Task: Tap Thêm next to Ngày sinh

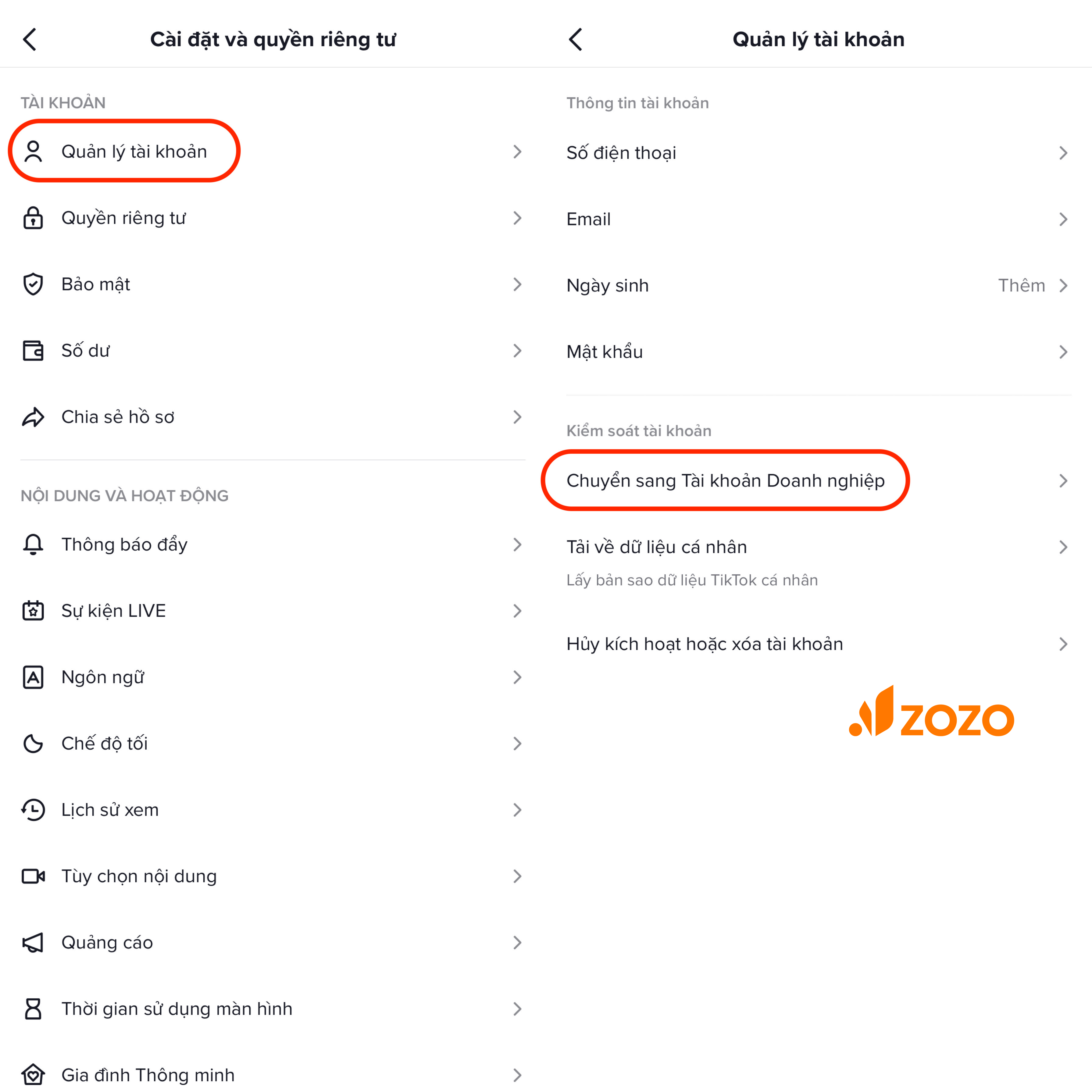Action: tap(1021, 285)
